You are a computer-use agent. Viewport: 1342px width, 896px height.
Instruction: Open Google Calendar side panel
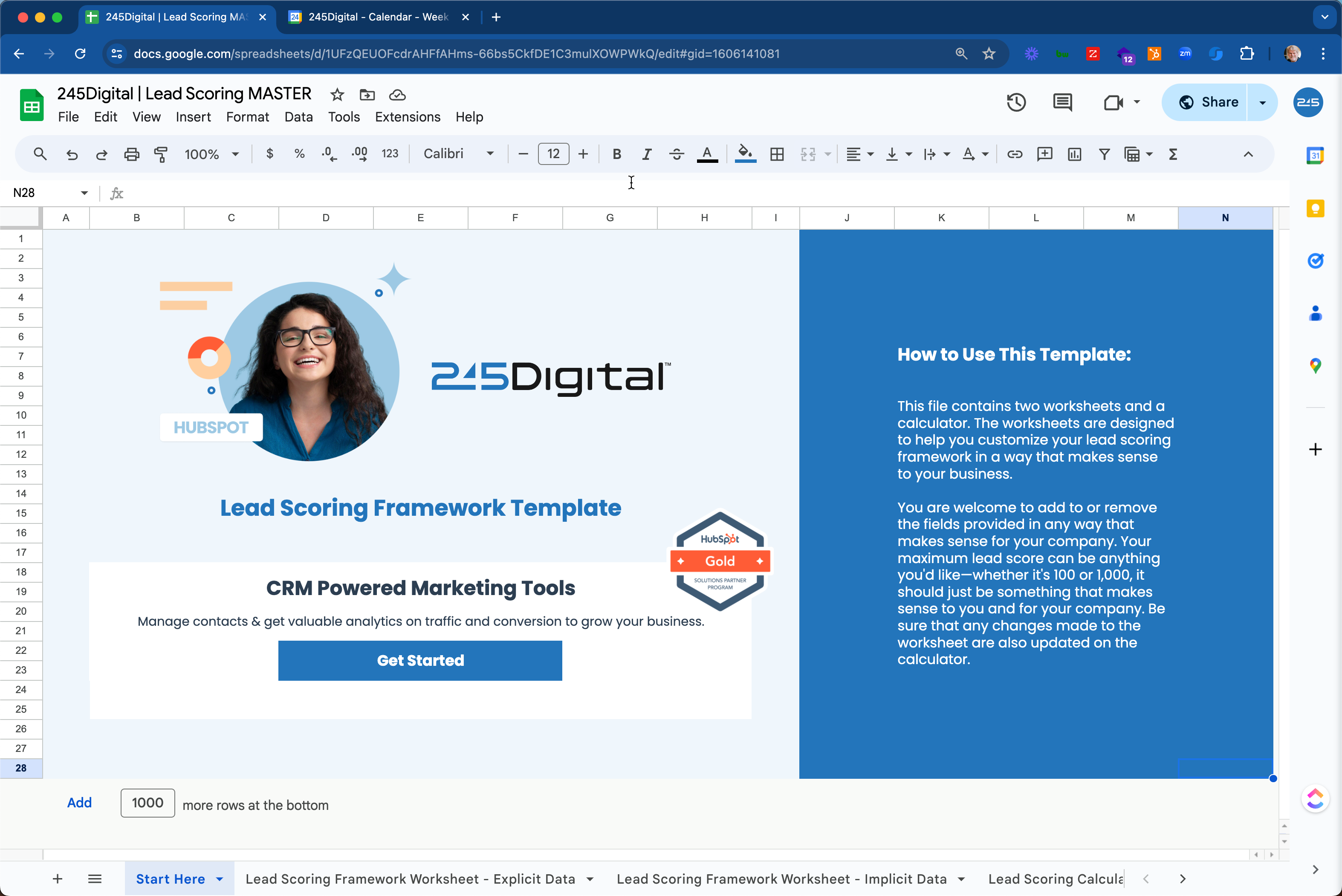click(1315, 156)
